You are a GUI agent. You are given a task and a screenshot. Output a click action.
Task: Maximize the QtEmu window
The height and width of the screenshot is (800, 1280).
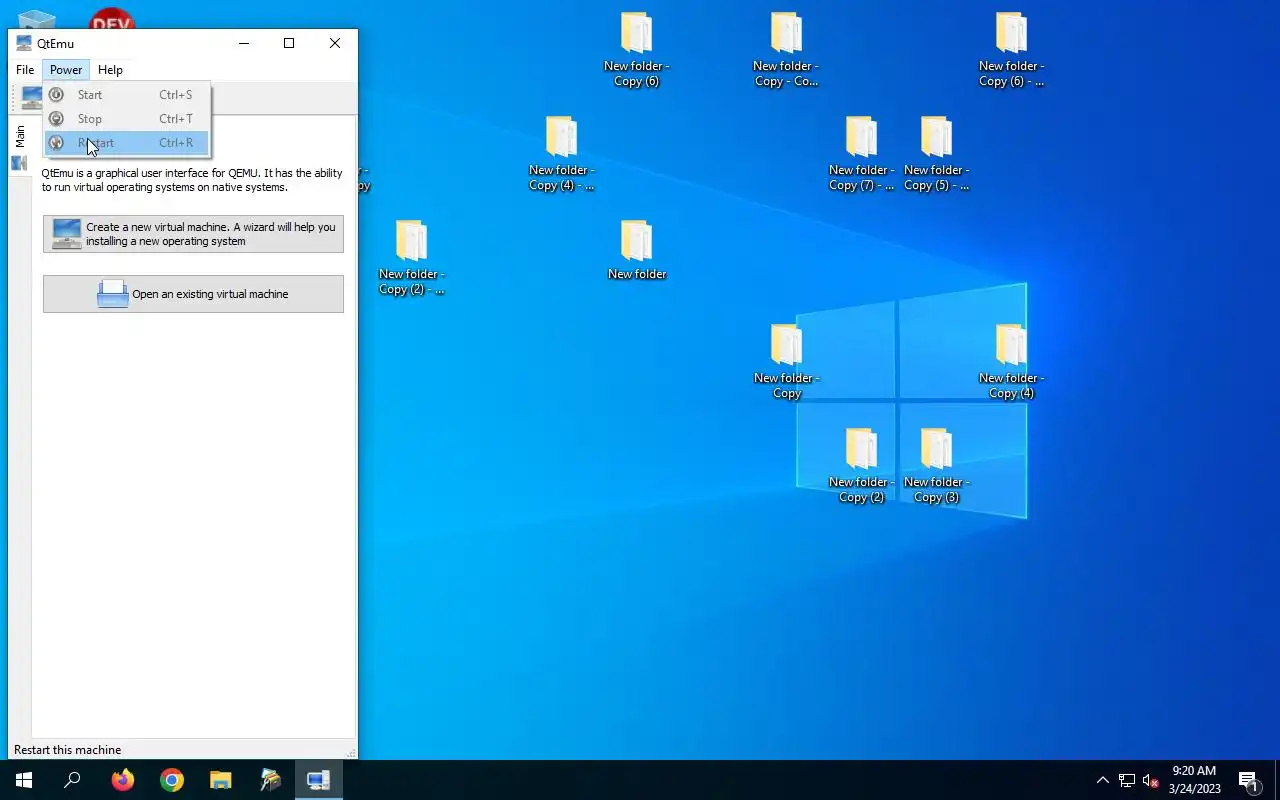click(289, 43)
